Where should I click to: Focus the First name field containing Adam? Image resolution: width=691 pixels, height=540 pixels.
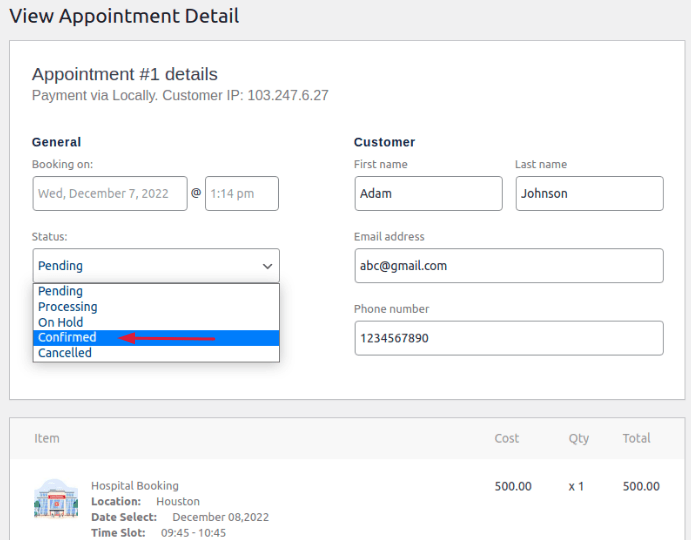428,194
